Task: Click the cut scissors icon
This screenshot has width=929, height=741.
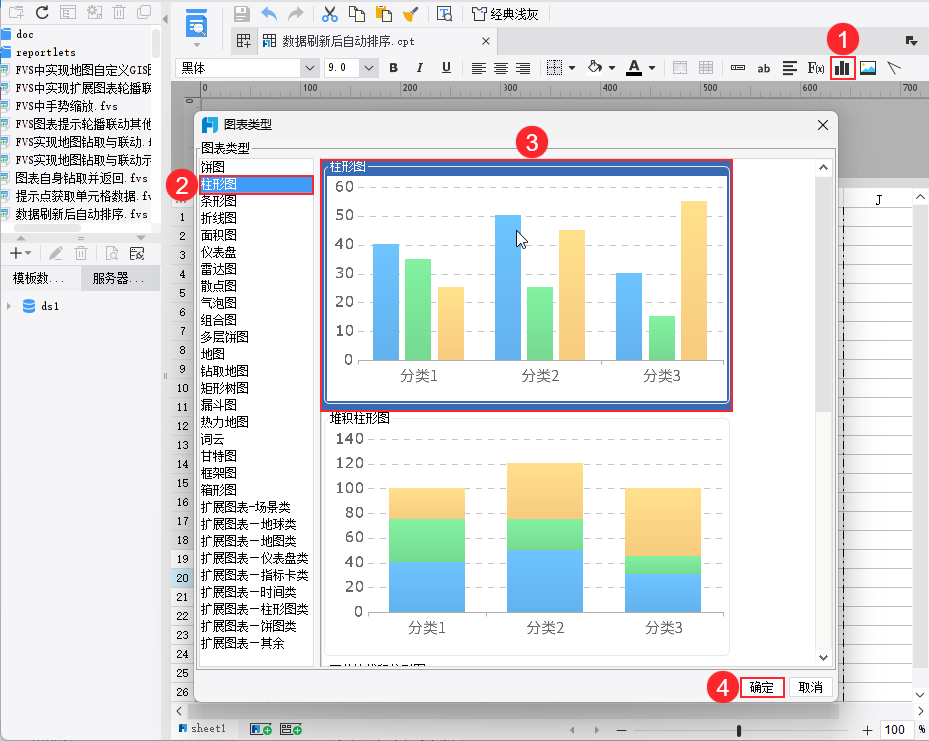Action: coord(329,14)
